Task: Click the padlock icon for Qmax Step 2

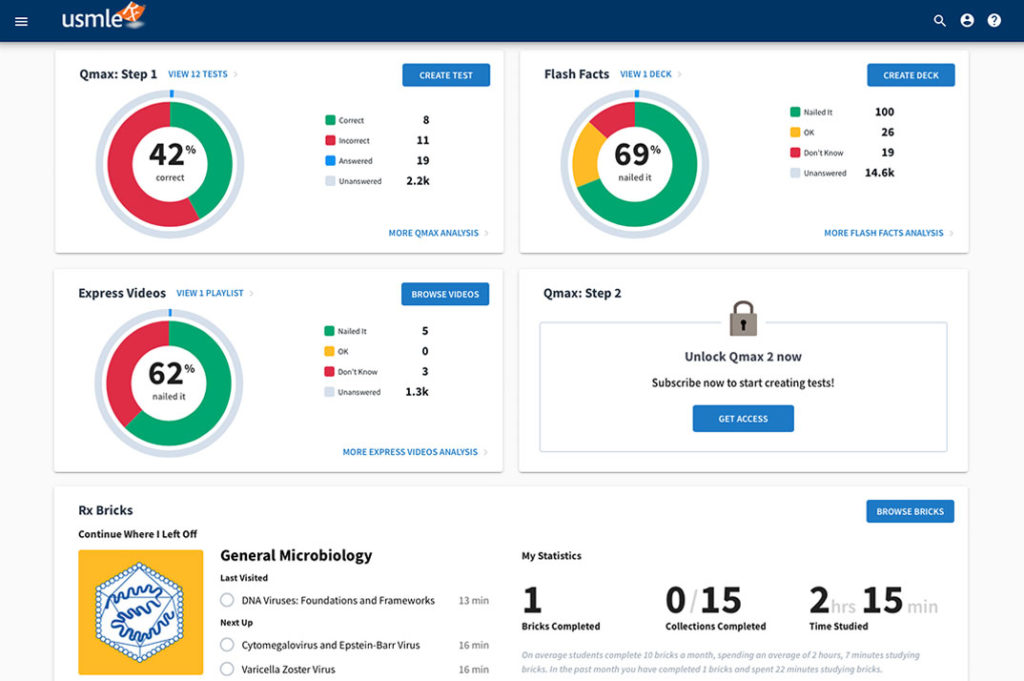Action: click(x=743, y=319)
